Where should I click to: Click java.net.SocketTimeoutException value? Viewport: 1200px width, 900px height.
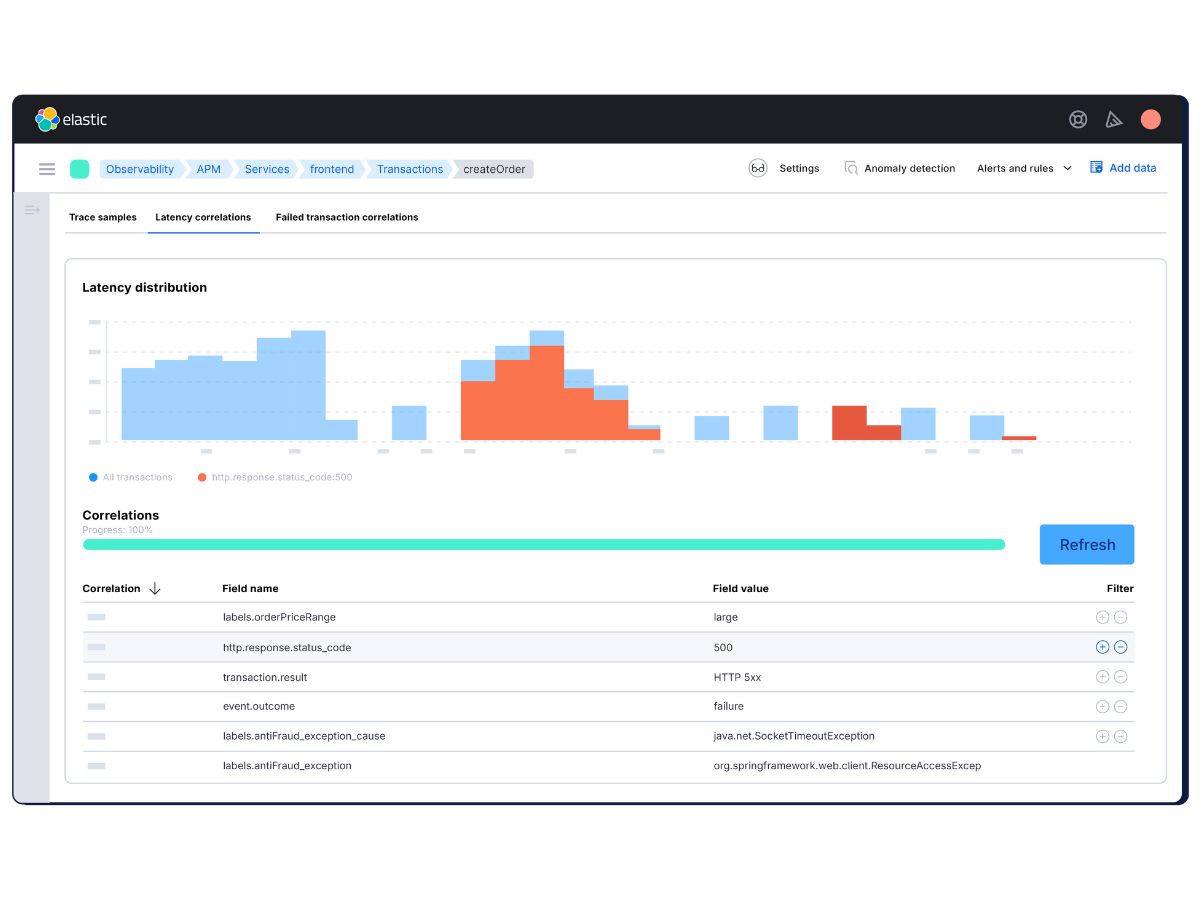tap(794, 736)
